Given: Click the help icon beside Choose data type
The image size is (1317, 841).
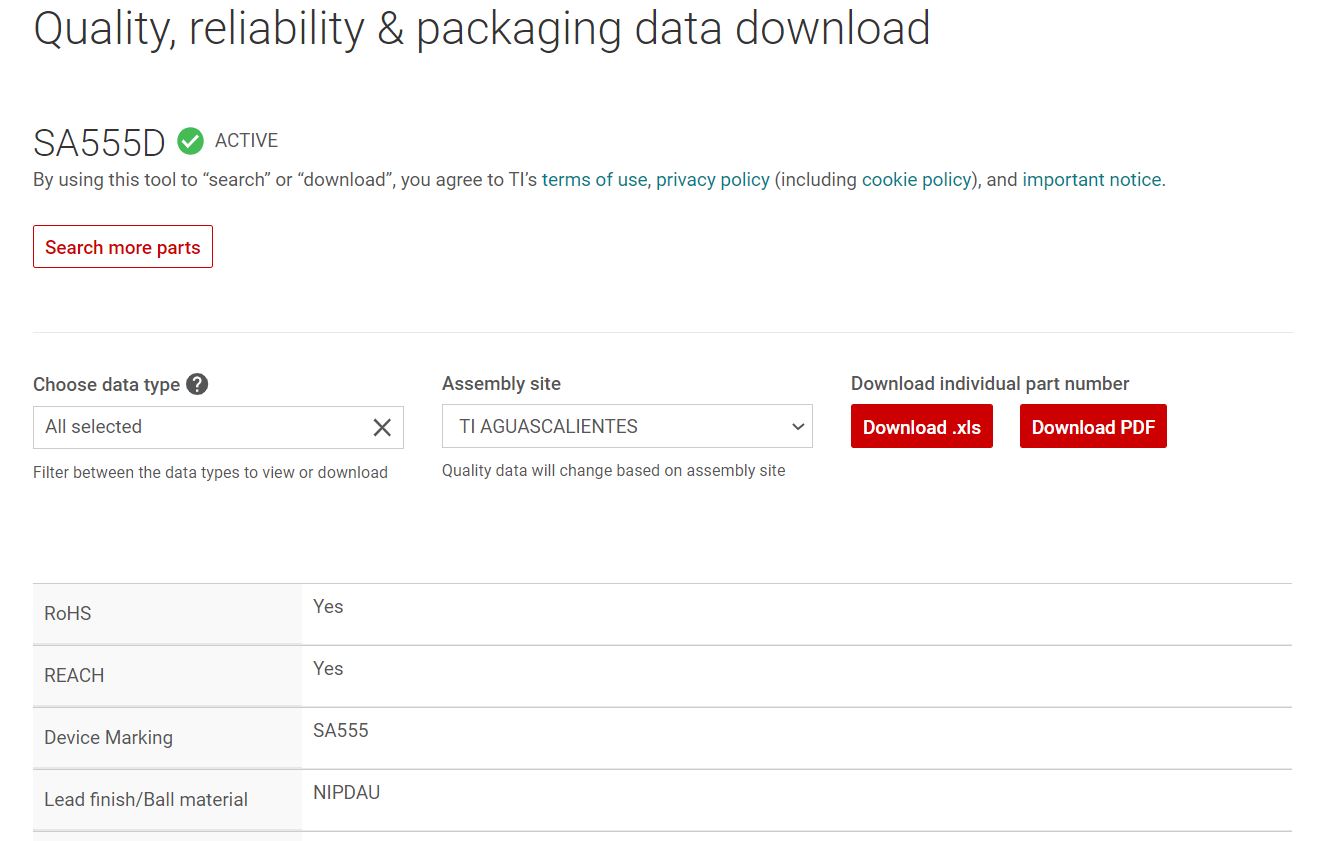Looking at the screenshot, I should pos(197,384).
